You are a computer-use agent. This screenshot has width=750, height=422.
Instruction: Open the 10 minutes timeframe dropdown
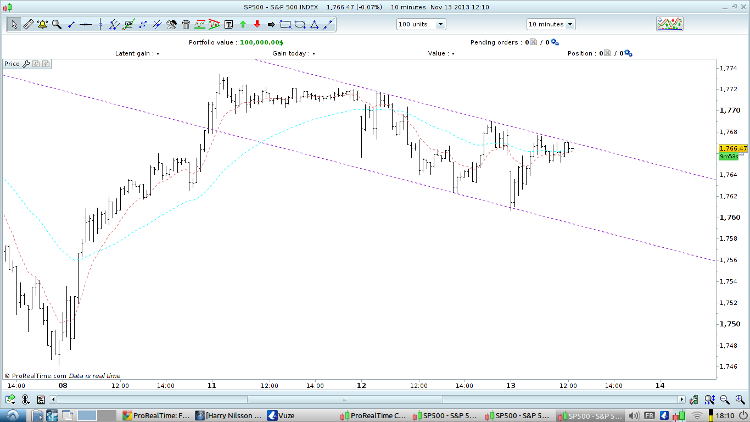[570, 24]
